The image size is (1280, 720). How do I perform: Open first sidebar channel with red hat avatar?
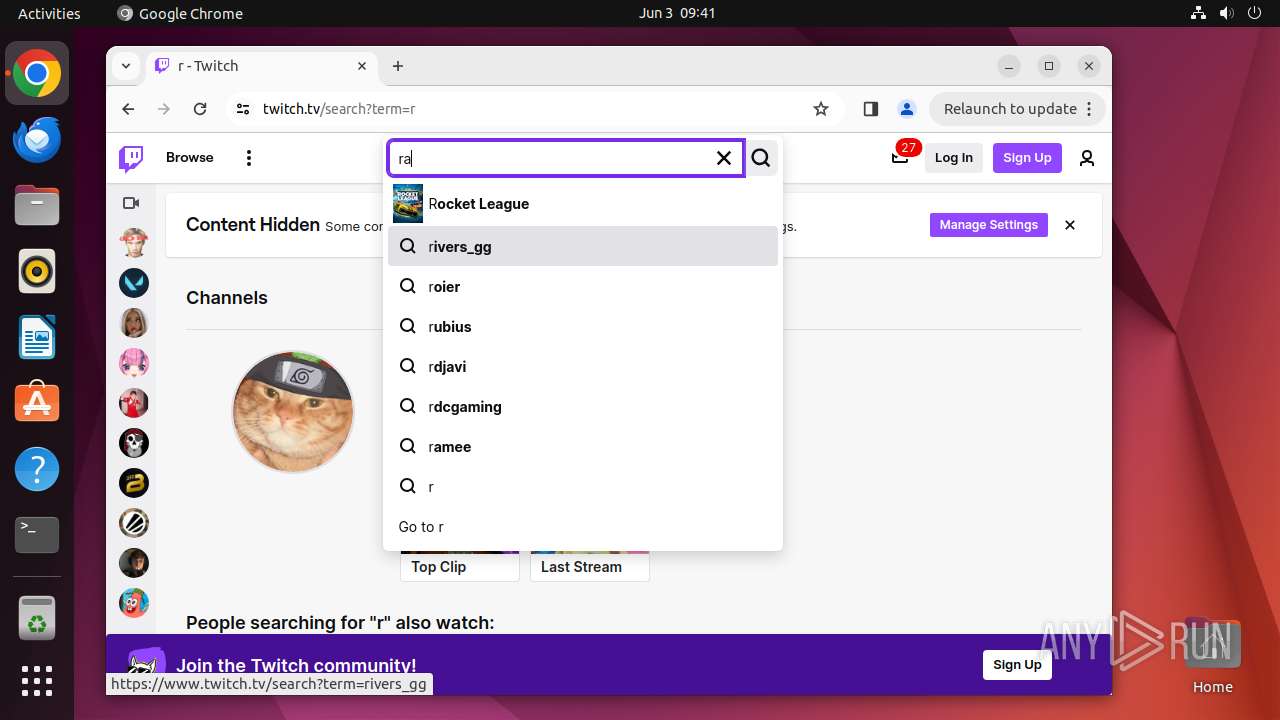click(x=134, y=242)
